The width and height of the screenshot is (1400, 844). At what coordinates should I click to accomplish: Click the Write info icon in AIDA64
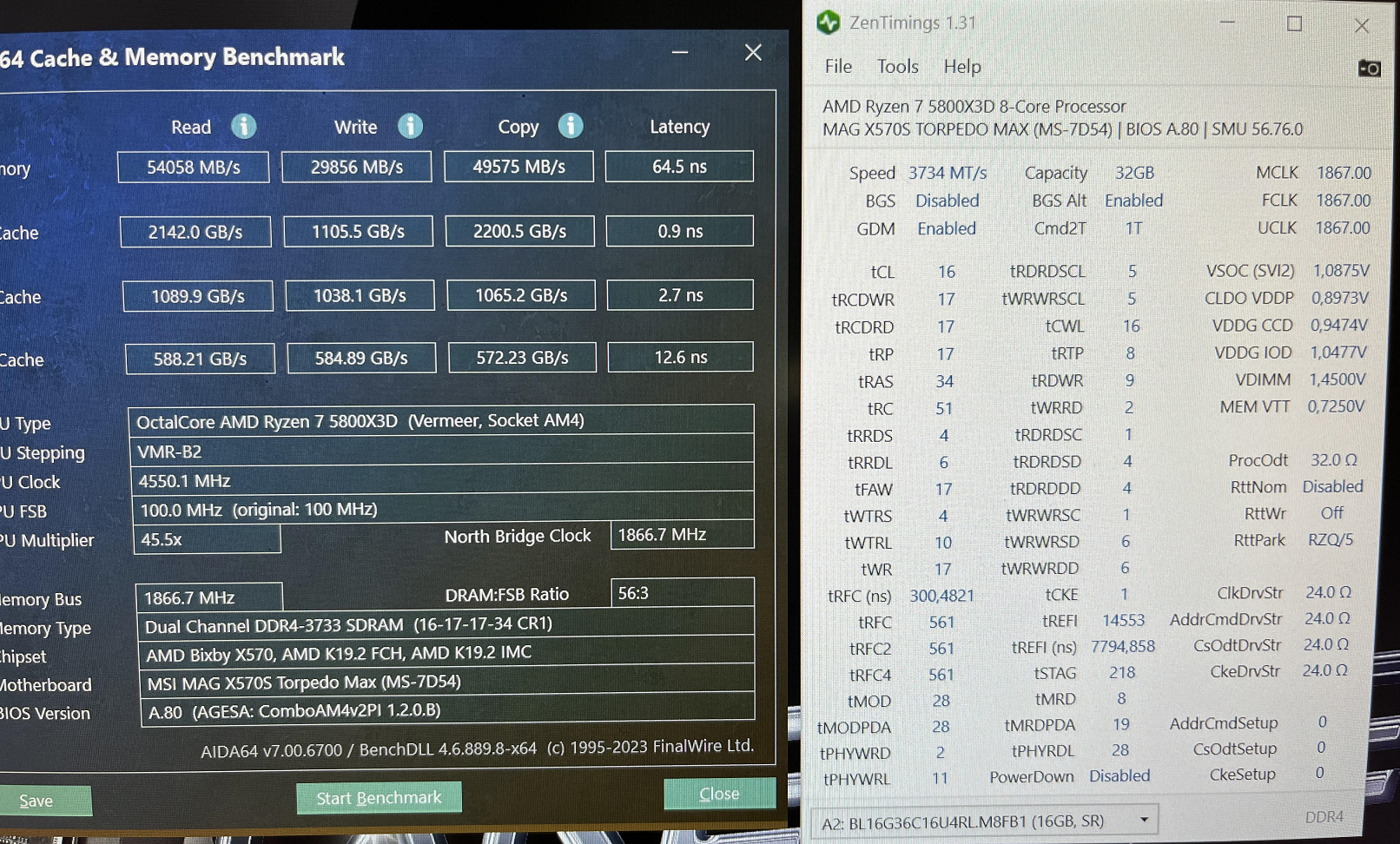tap(410, 127)
